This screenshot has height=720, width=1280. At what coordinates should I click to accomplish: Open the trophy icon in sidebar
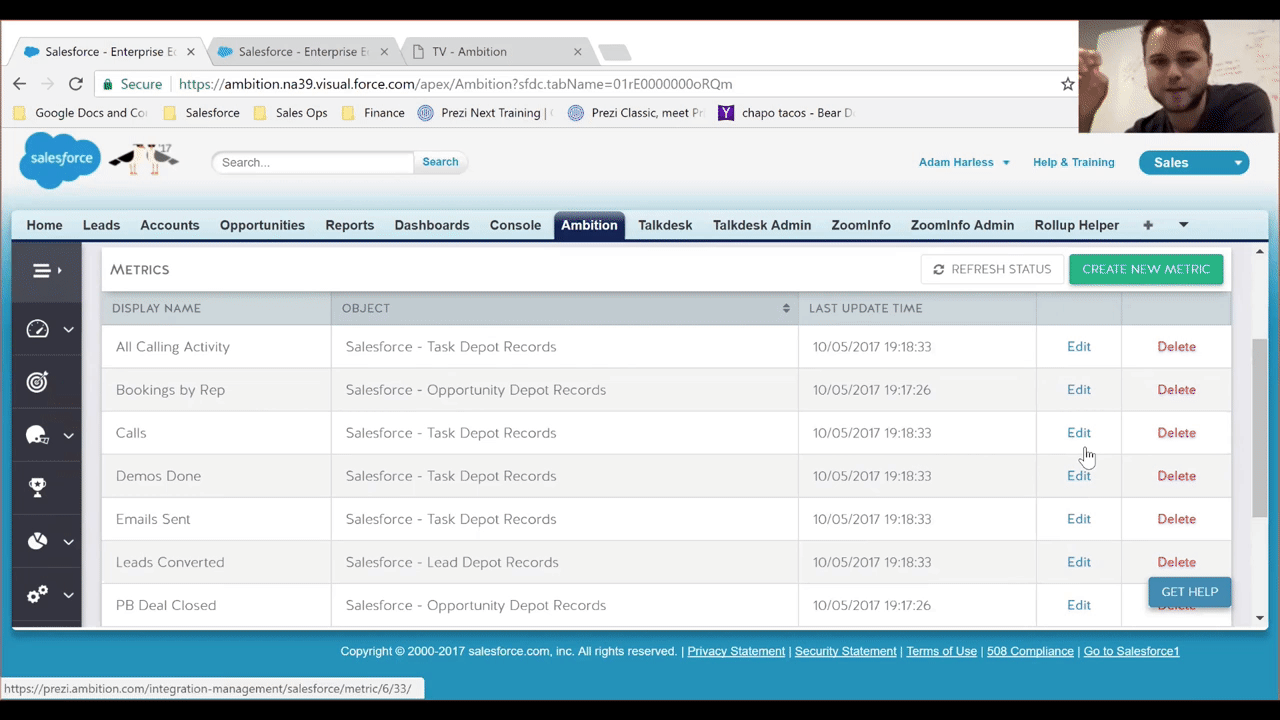coord(37,488)
